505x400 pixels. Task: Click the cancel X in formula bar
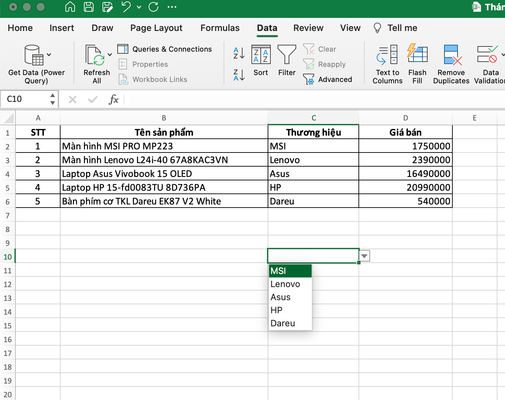[72, 99]
